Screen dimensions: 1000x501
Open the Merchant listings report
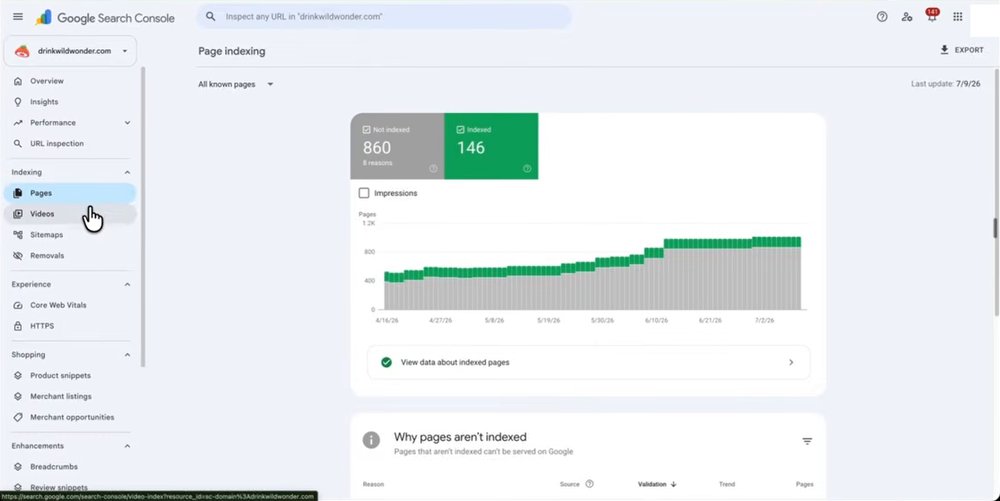click(x=70, y=396)
